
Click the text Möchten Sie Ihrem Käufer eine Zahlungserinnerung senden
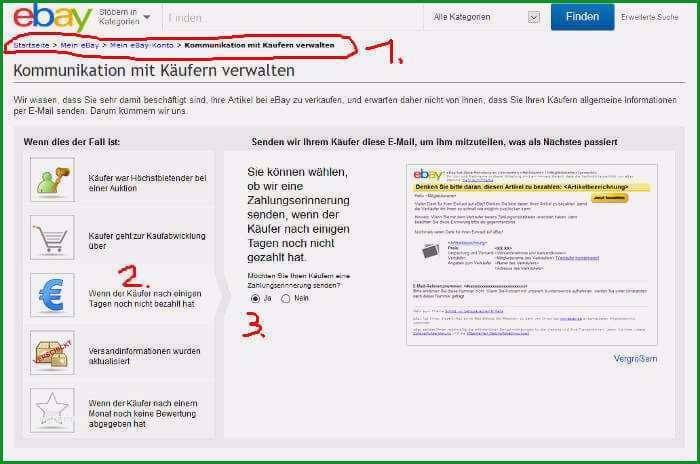tap(299, 280)
